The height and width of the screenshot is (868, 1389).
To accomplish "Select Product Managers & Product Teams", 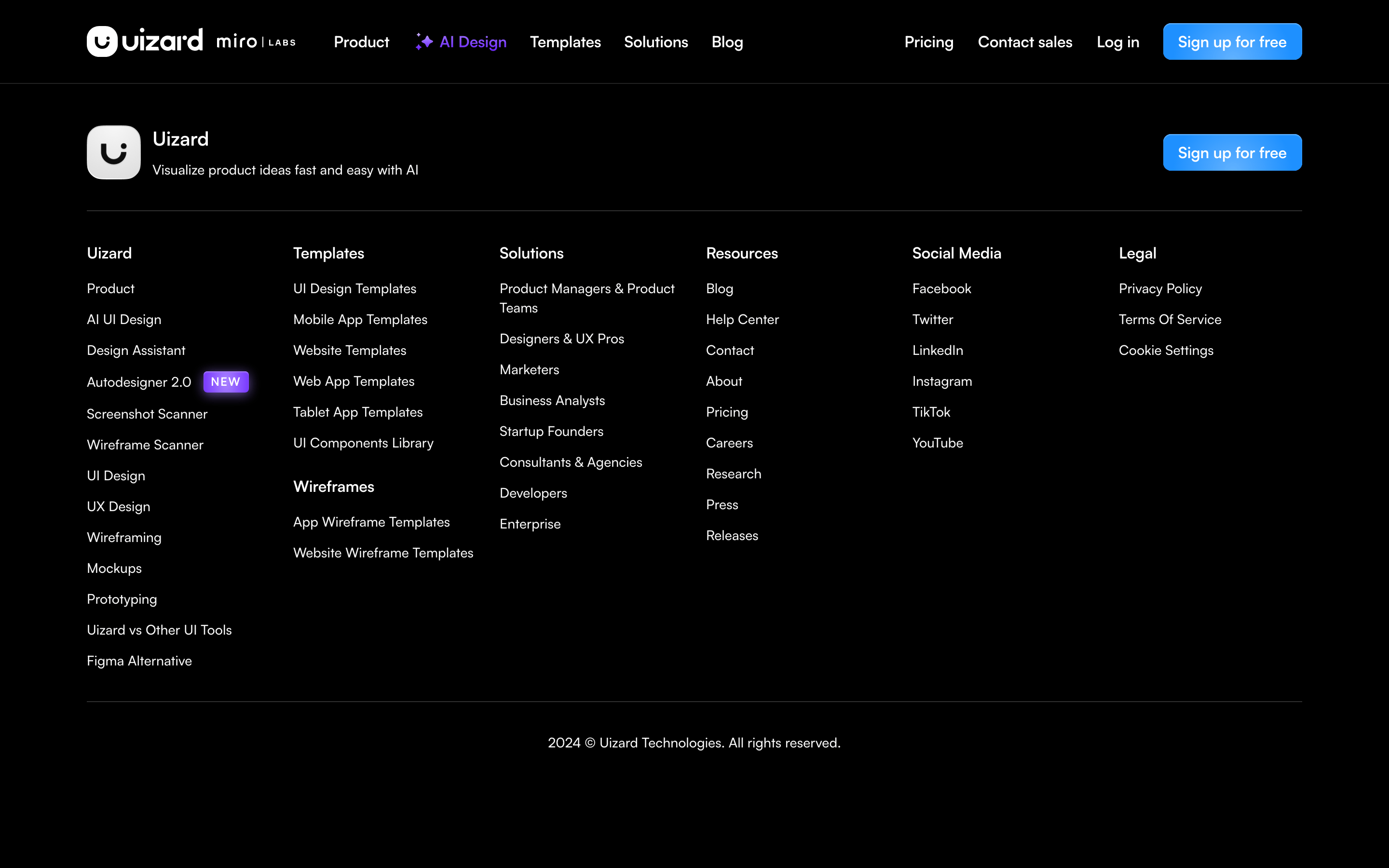I will [587, 298].
